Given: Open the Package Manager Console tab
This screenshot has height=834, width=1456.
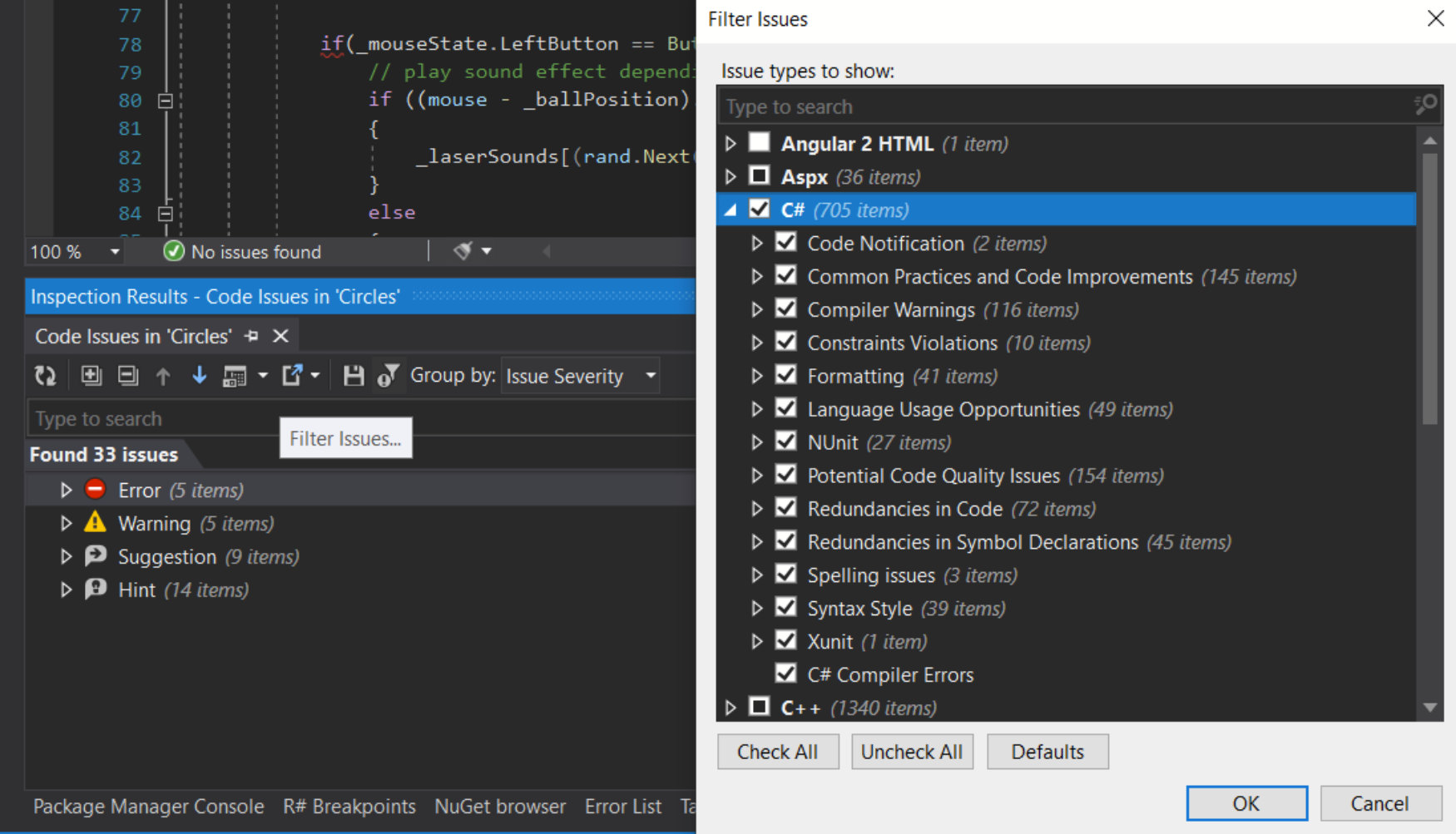Looking at the screenshot, I should click(x=148, y=806).
